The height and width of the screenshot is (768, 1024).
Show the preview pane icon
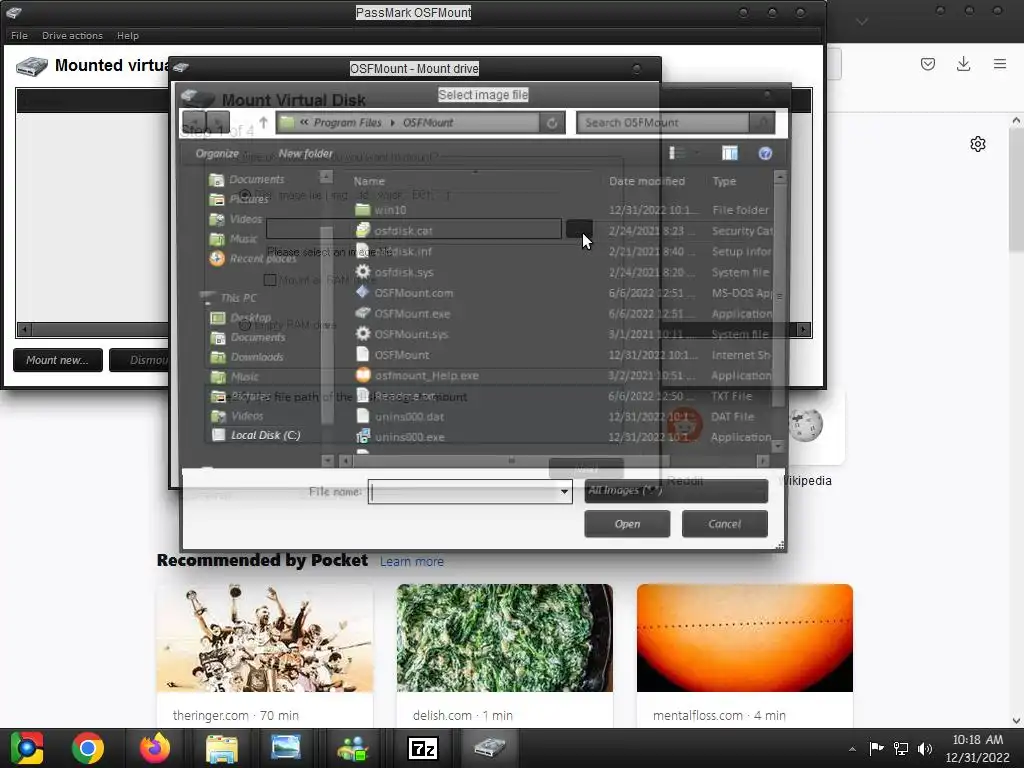[x=729, y=153]
